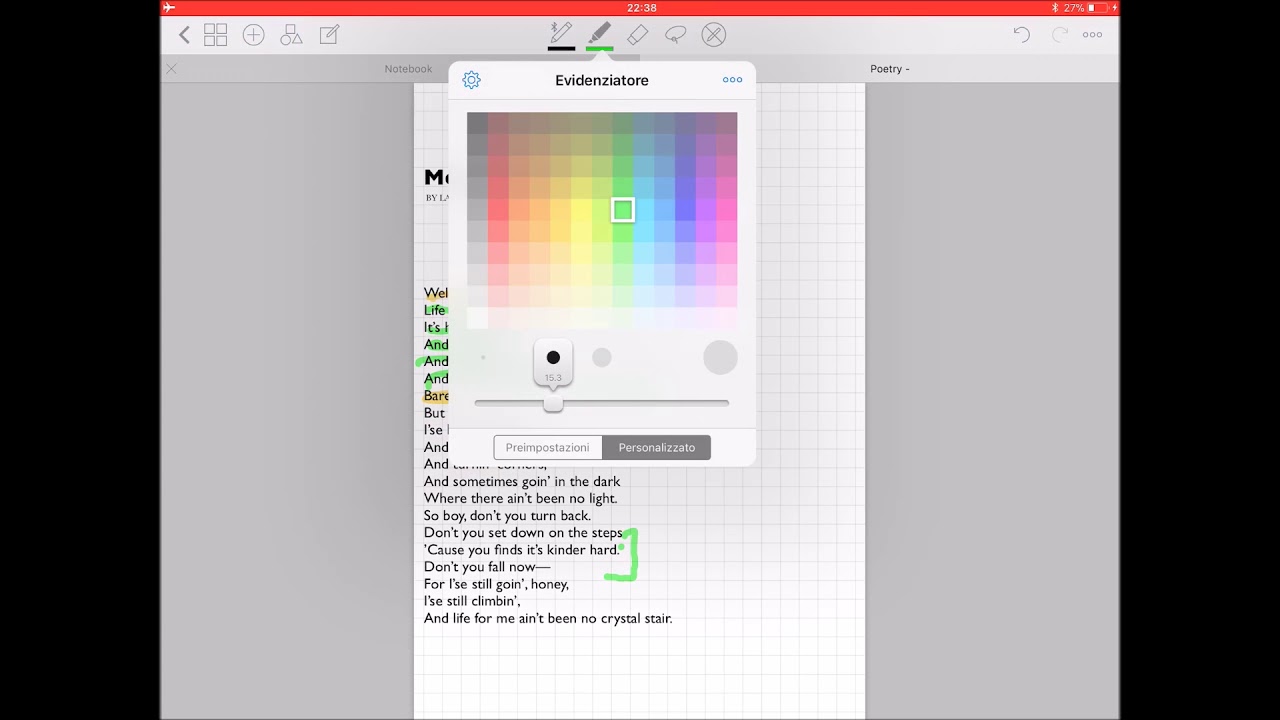Tap the 15.3 thickness value label

pos(553,378)
